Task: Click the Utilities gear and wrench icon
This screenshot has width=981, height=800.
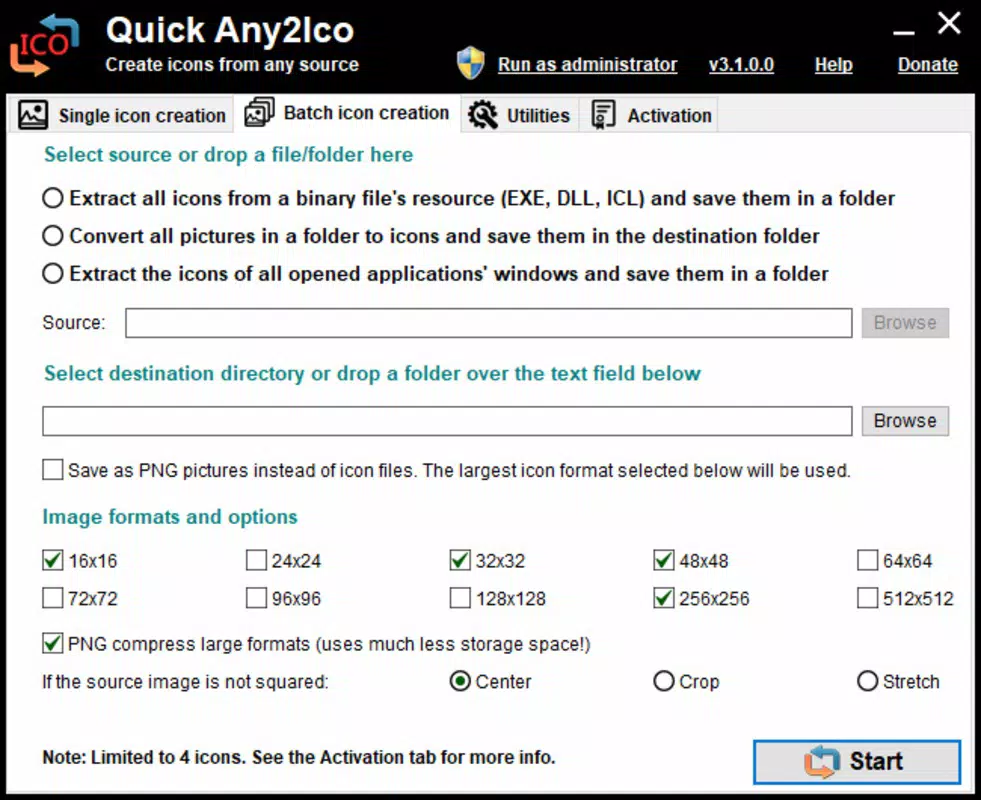Action: (482, 115)
